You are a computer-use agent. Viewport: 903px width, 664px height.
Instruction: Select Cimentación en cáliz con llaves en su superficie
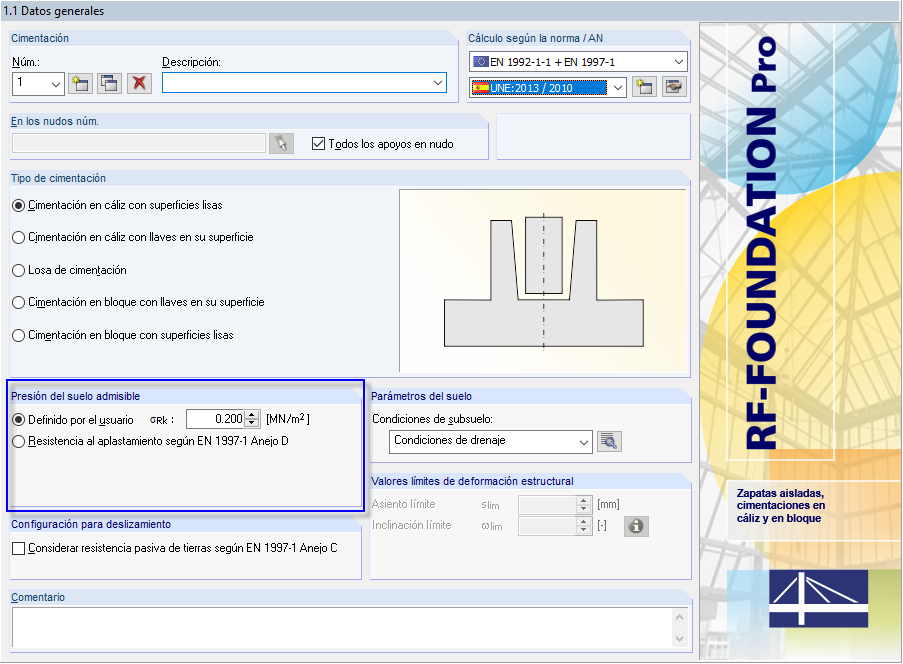point(18,237)
